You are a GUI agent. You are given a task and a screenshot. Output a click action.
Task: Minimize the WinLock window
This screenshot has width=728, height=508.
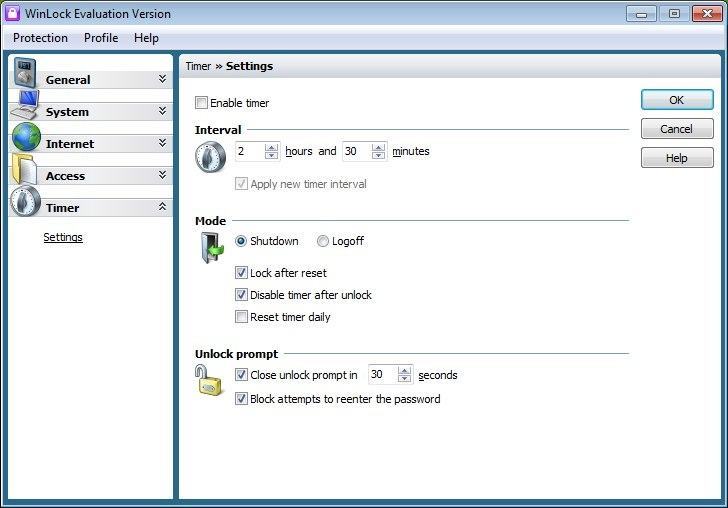click(641, 14)
